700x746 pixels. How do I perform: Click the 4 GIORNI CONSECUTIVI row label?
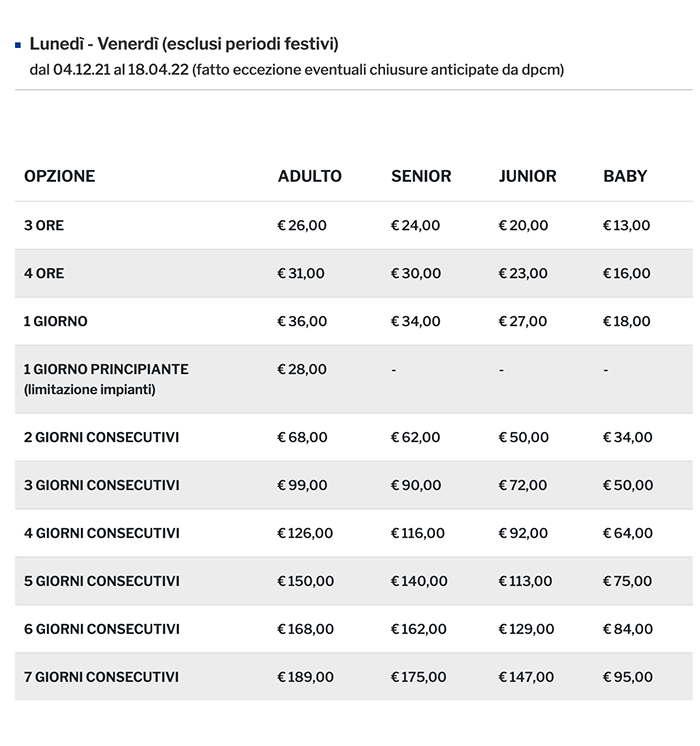click(102, 533)
